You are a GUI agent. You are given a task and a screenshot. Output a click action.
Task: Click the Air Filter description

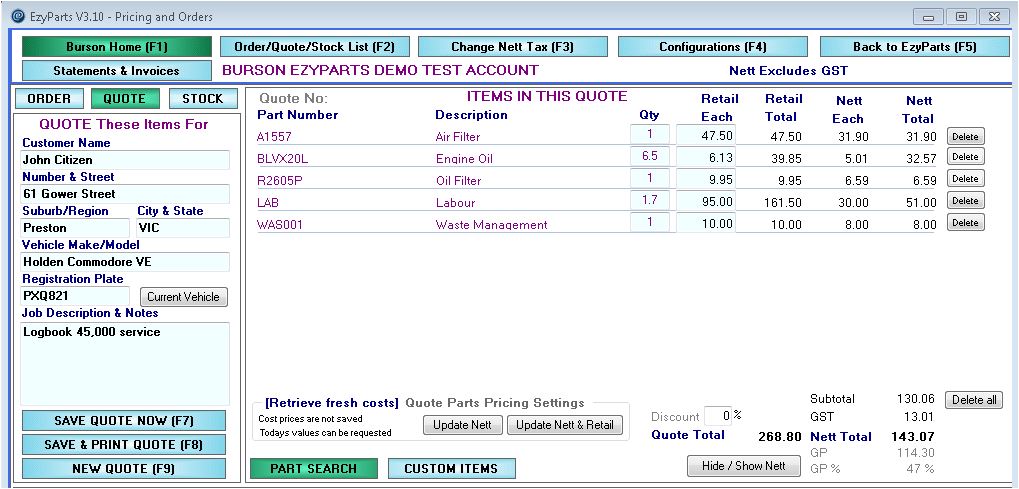(x=458, y=137)
